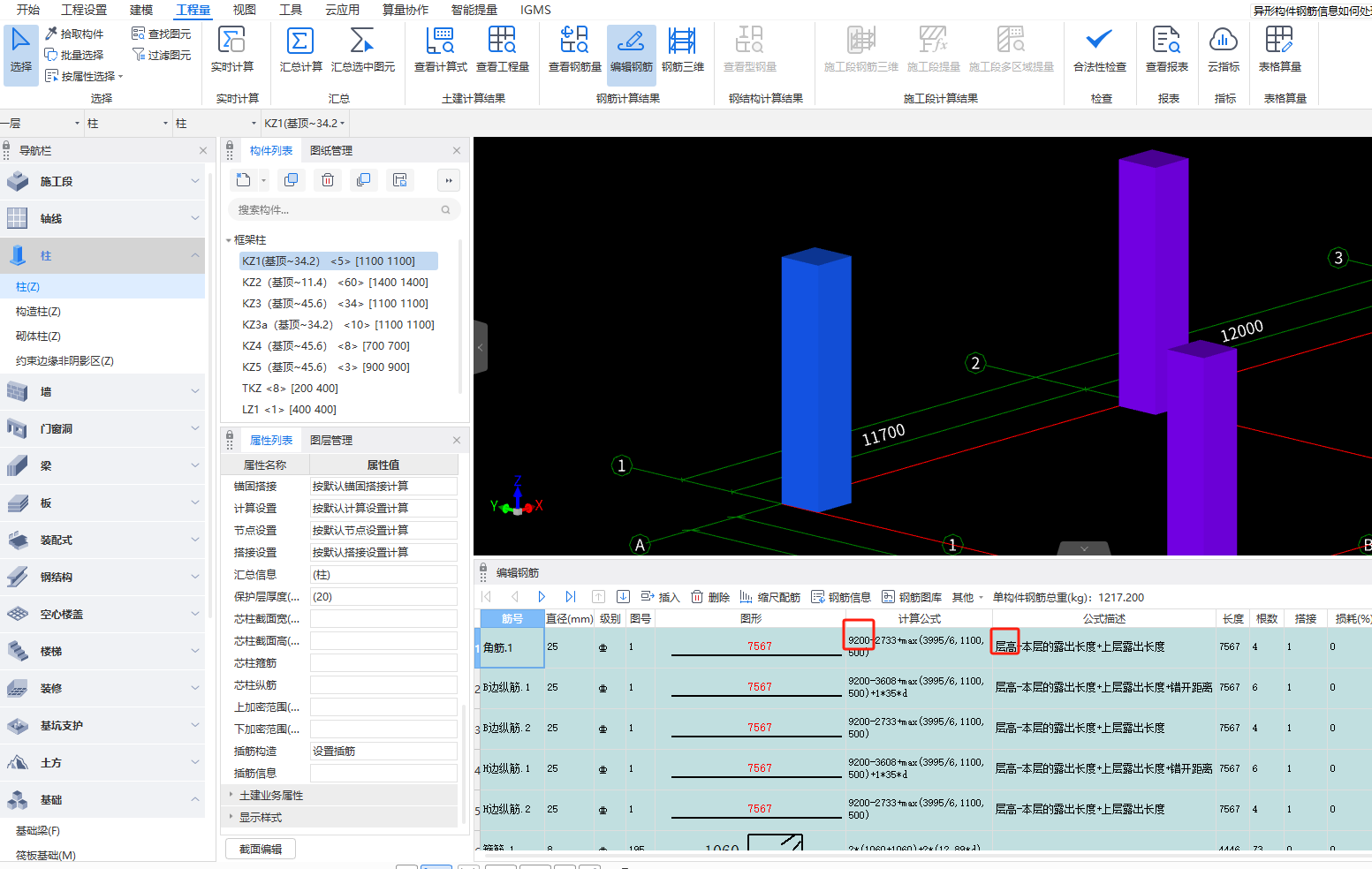This screenshot has width=1372, height=869.
Task: Click the 插筋构造 value field
Action: (383, 752)
